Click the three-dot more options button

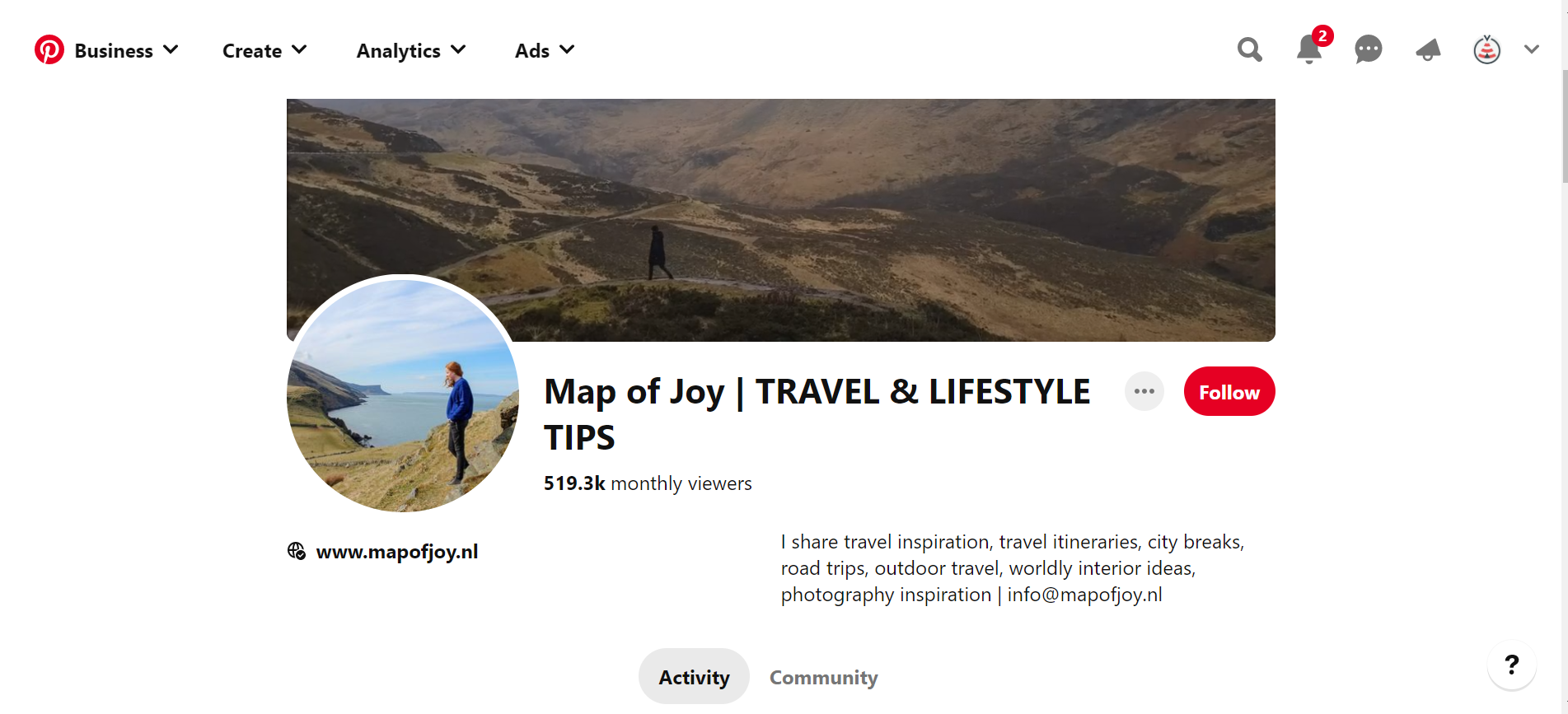coord(1144,392)
